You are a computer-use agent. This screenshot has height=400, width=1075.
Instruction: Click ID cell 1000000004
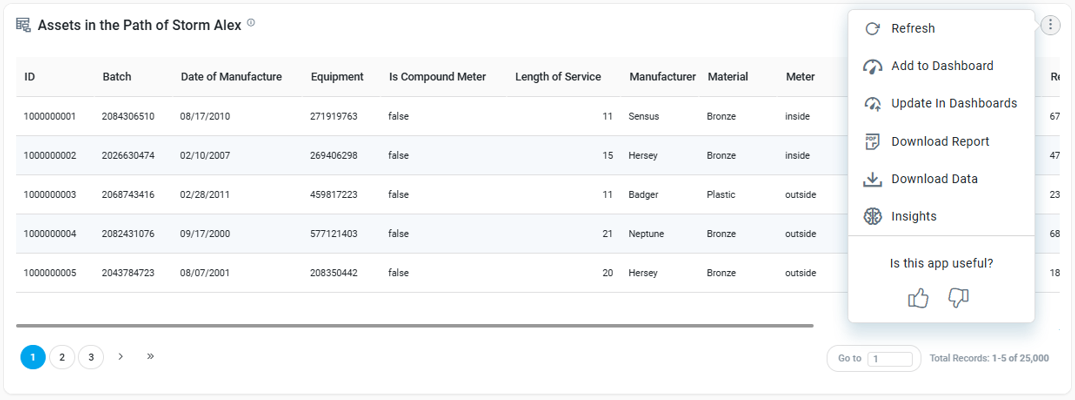click(x=49, y=234)
